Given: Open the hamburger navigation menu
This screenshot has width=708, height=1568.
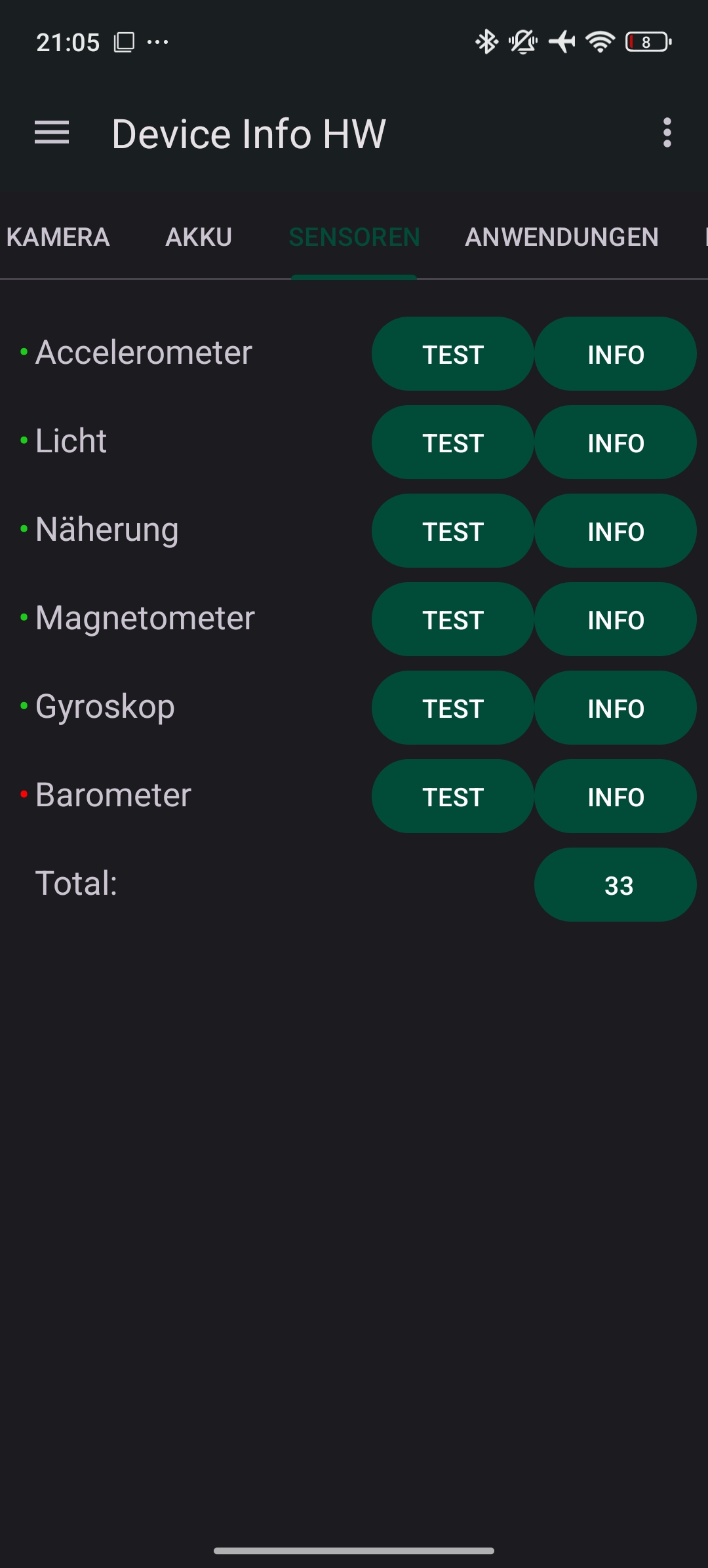Looking at the screenshot, I should coord(52,133).
